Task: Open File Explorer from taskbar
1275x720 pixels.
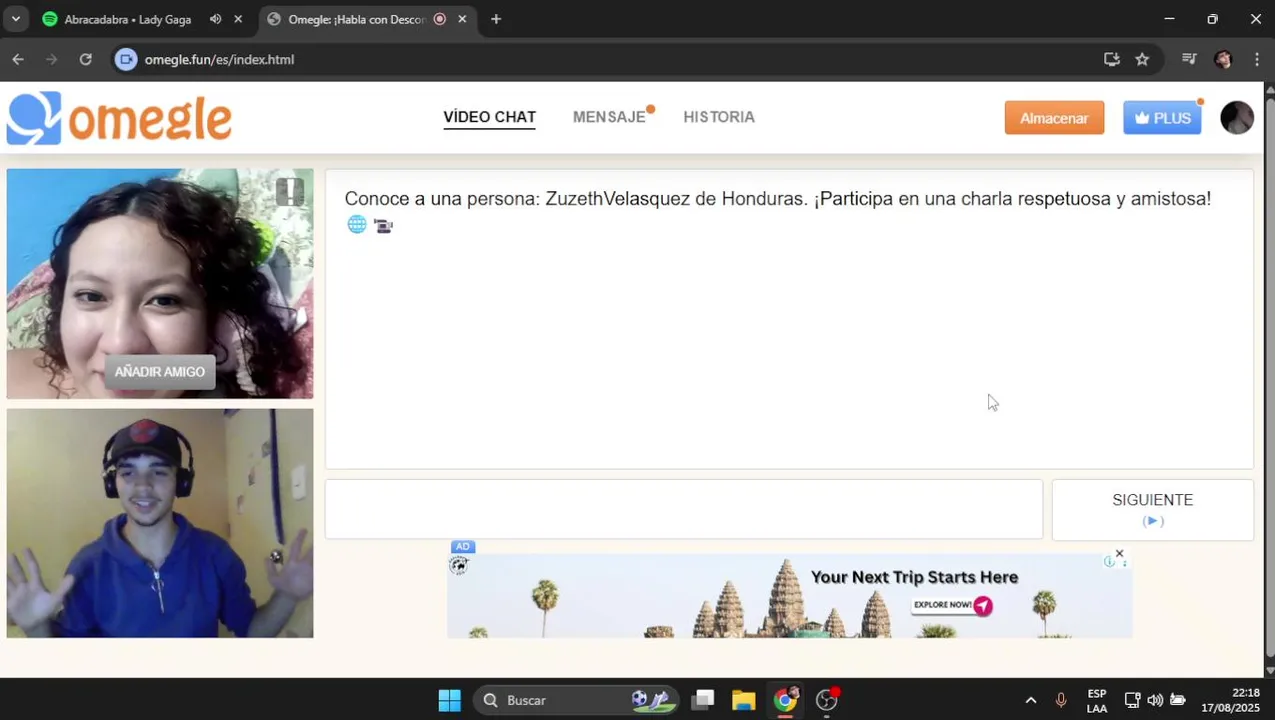Action: [743, 700]
